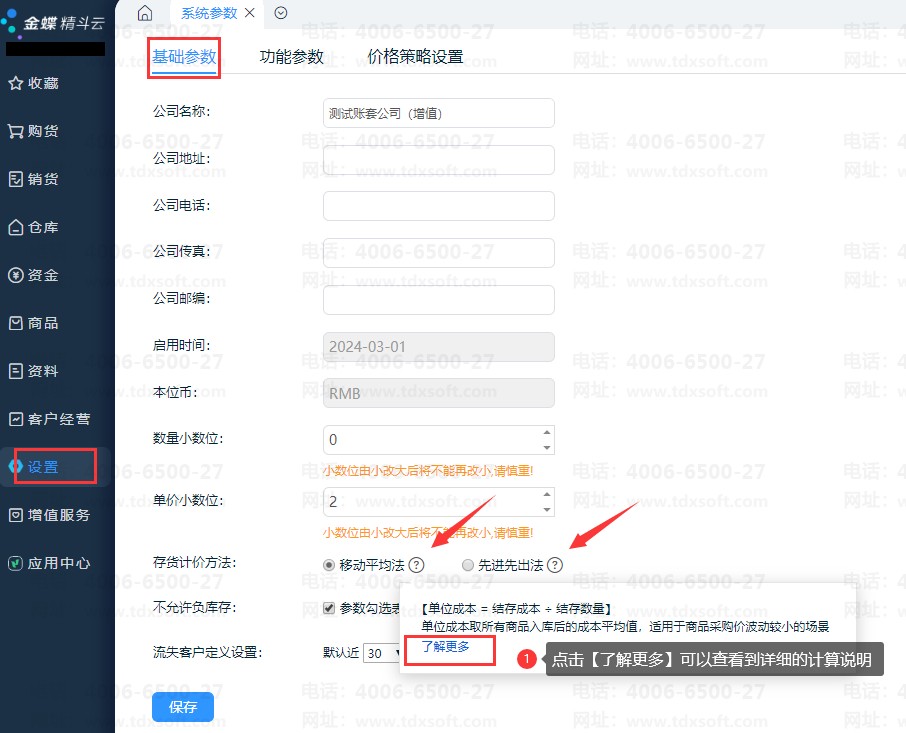Close the 系统参数 tab
This screenshot has height=733, width=906.
[x=249, y=13]
